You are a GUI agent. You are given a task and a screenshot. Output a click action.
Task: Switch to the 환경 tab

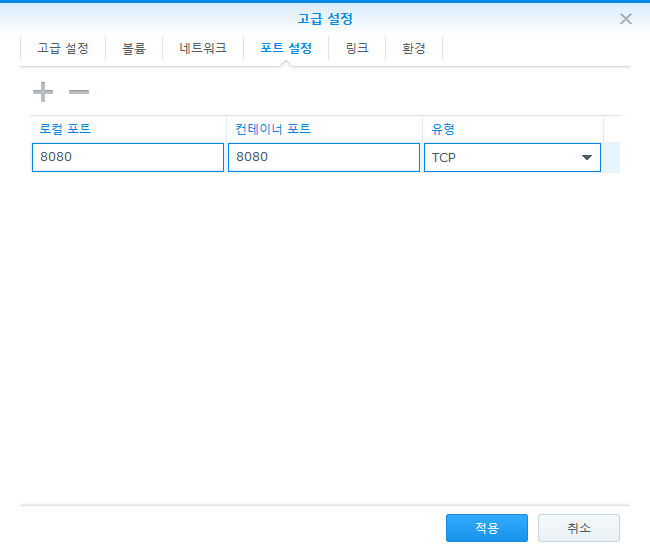tap(414, 48)
